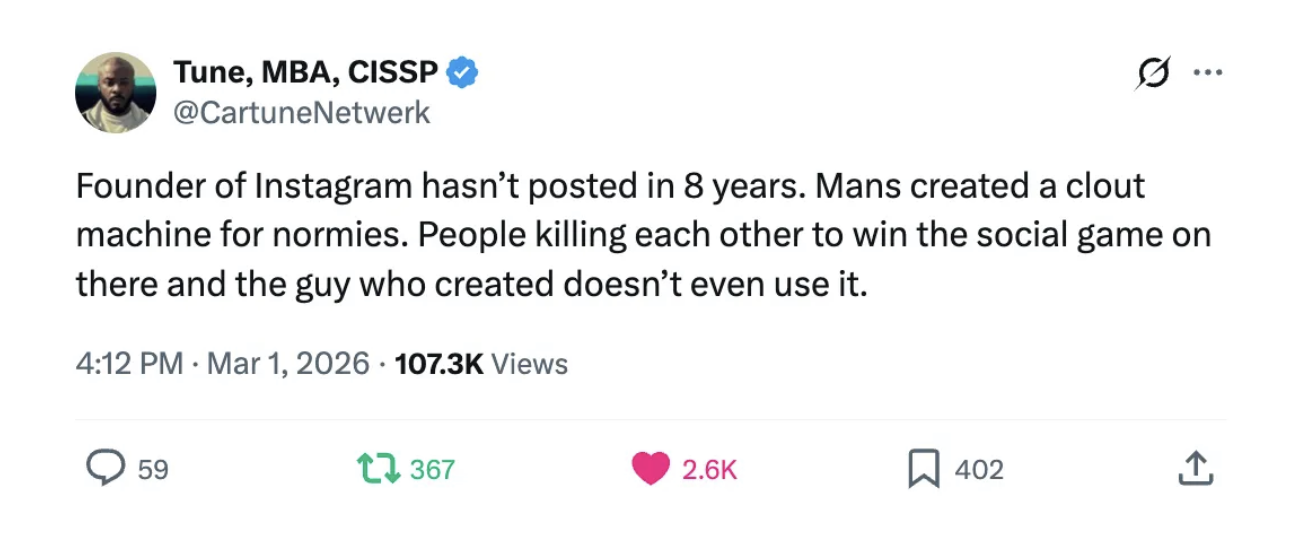
Task: Click the 2.6K likes count
Action: click(x=709, y=469)
